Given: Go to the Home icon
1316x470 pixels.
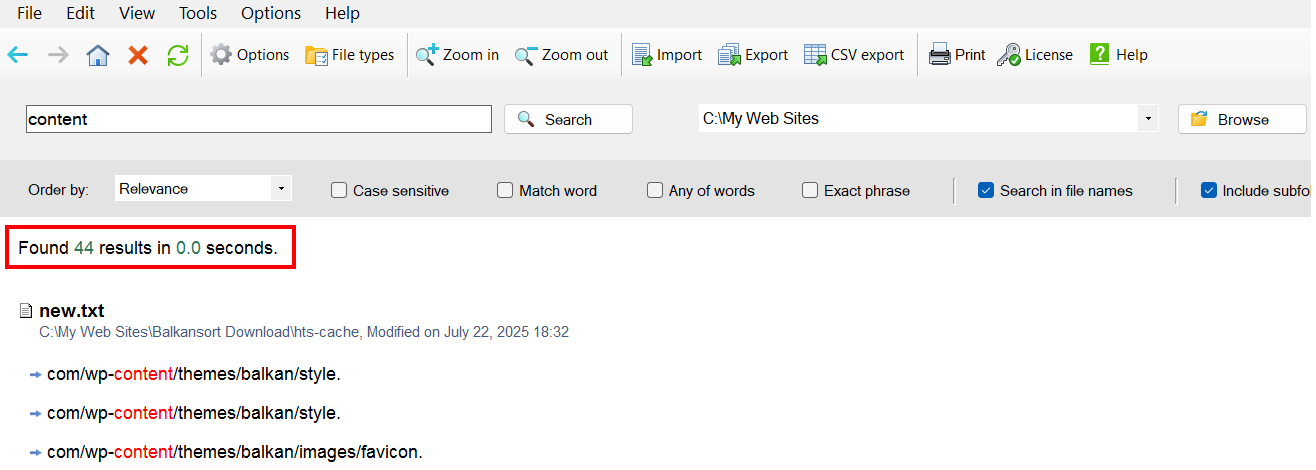Looking at the screenshot, I should tap(98, 55).
